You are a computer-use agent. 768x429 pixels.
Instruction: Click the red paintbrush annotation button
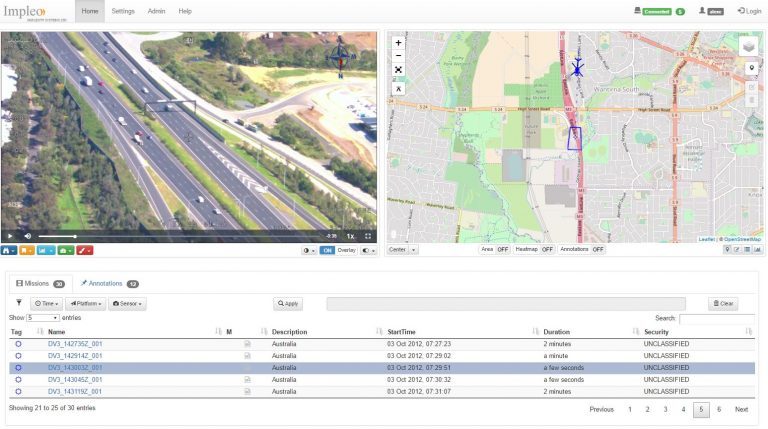(85, 250)
